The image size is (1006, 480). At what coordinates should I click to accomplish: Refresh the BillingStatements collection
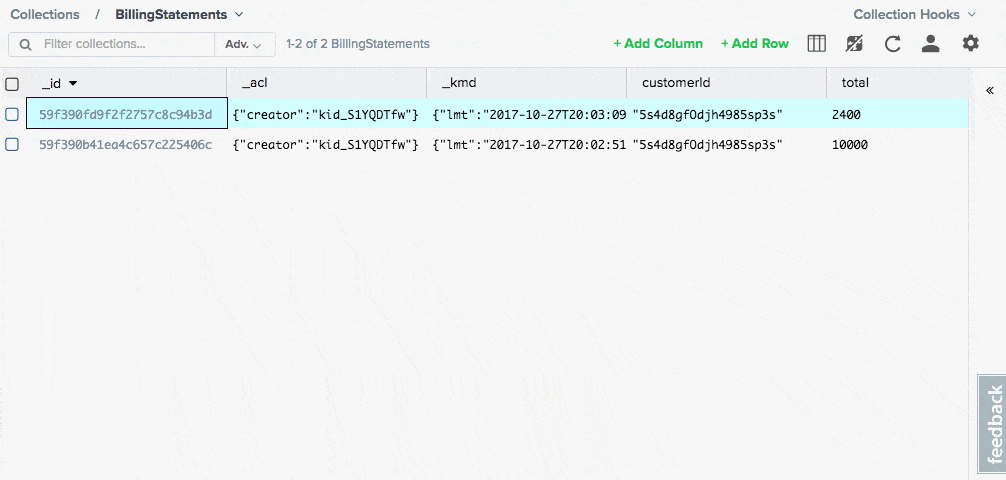tap(892, 44)
